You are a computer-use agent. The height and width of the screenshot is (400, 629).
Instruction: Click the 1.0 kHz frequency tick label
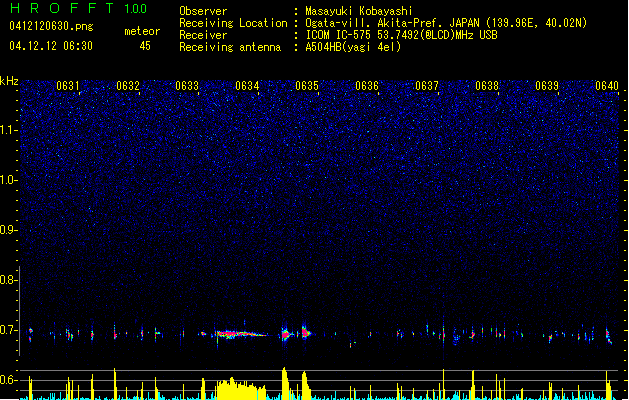[x=8, y=180]
